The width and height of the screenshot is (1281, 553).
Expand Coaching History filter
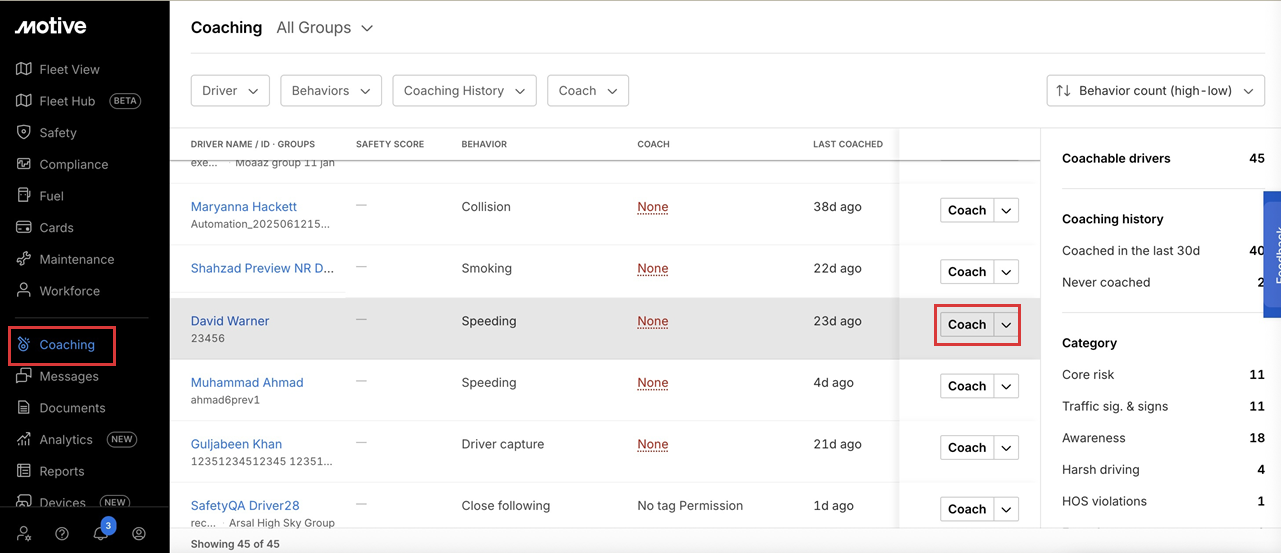464,91
